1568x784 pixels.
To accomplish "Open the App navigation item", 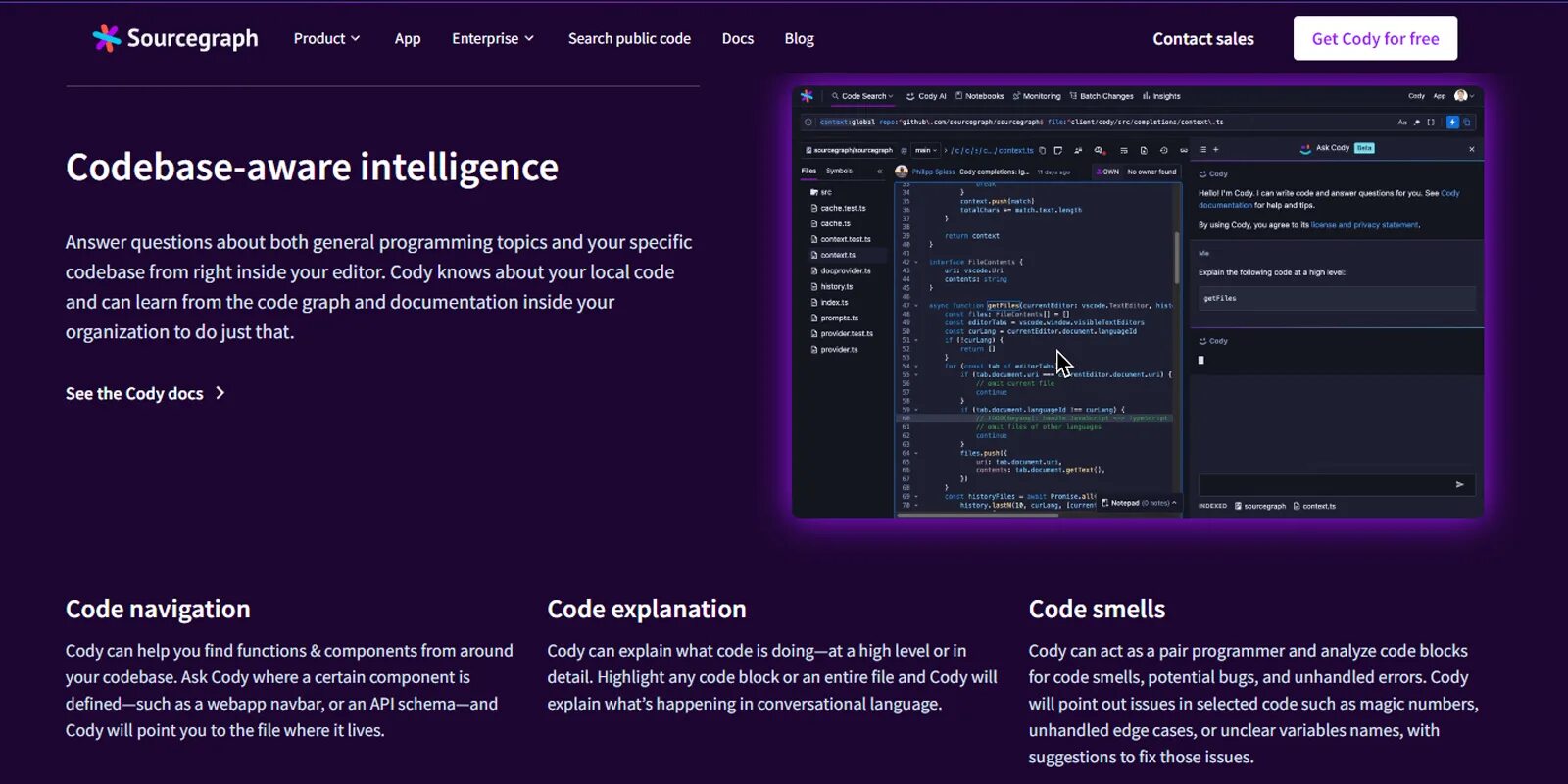I will coord(408,38).
